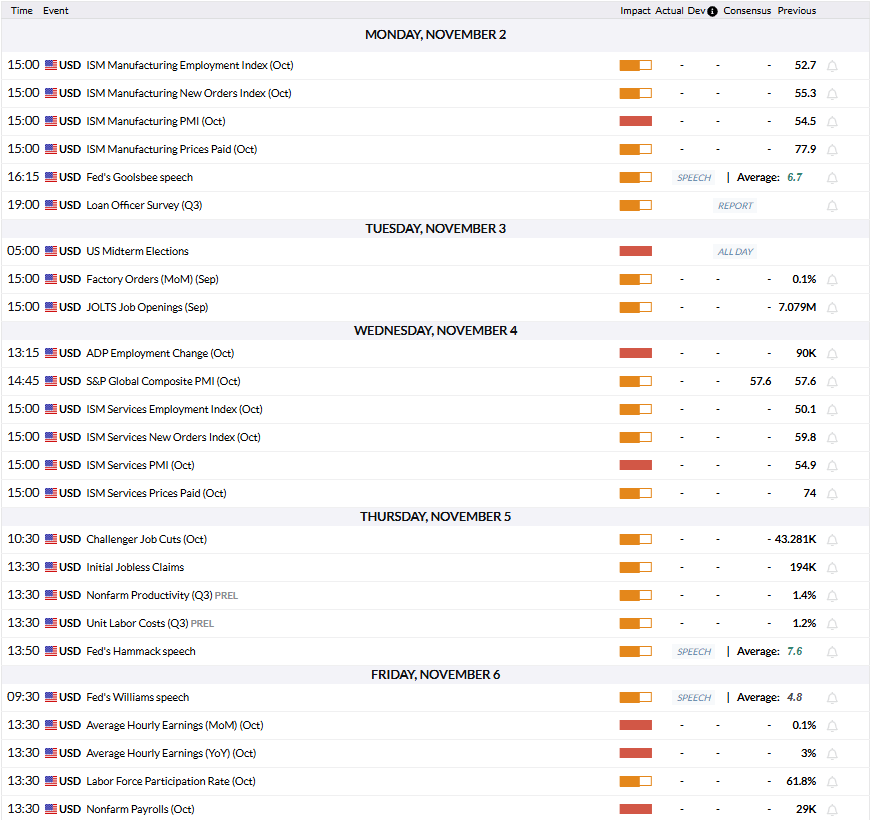Viewport: 871px width, 820px height.
Task: Click the bell icon for ISM Manufacturing Employment Index
Action: coord(832,66)
